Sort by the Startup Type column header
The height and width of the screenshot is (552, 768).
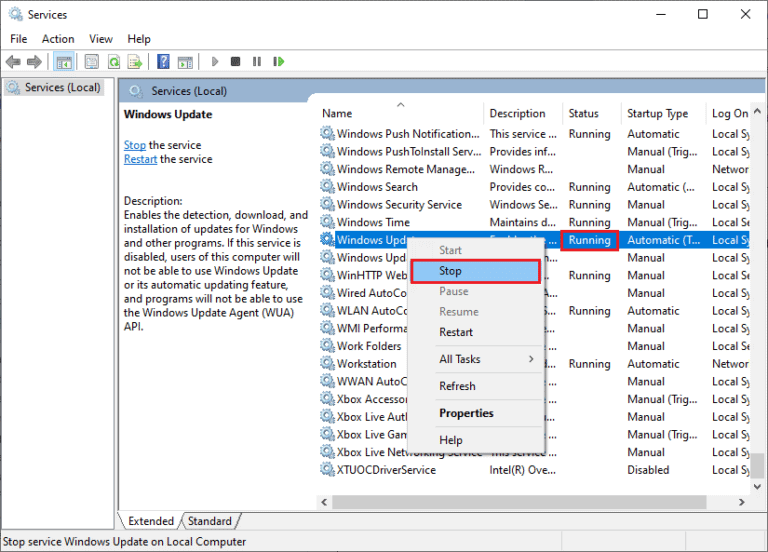tap(663, 114)
